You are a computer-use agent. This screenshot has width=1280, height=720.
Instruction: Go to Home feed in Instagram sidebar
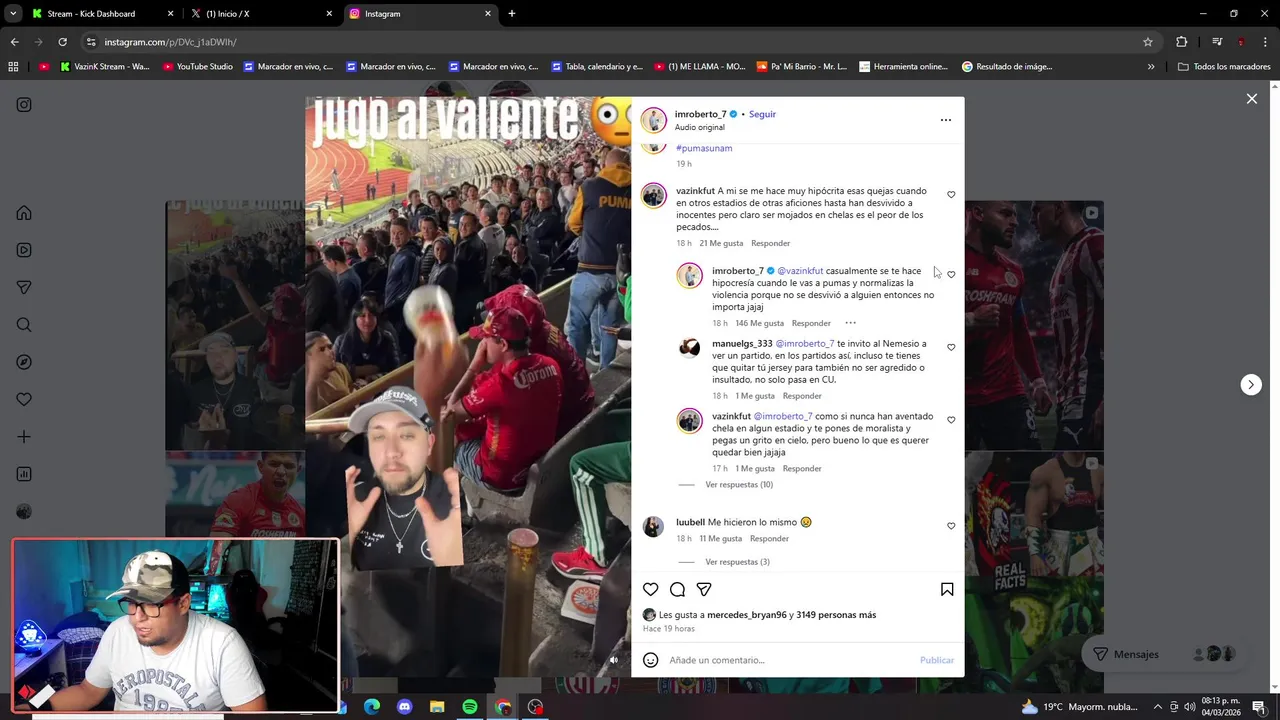[x=24, y=213]
